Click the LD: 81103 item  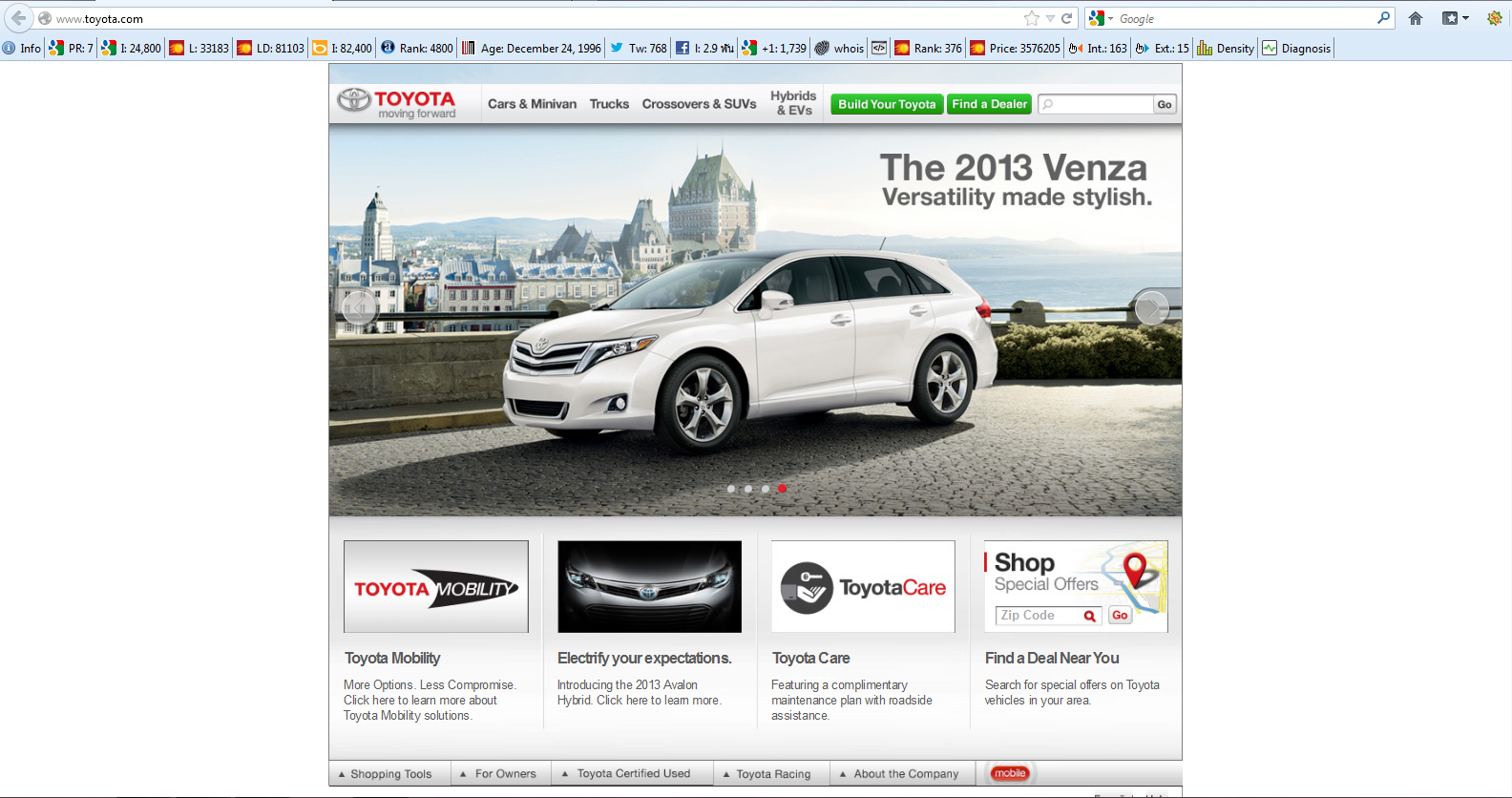pyautogui.click(x=271, y=48)
